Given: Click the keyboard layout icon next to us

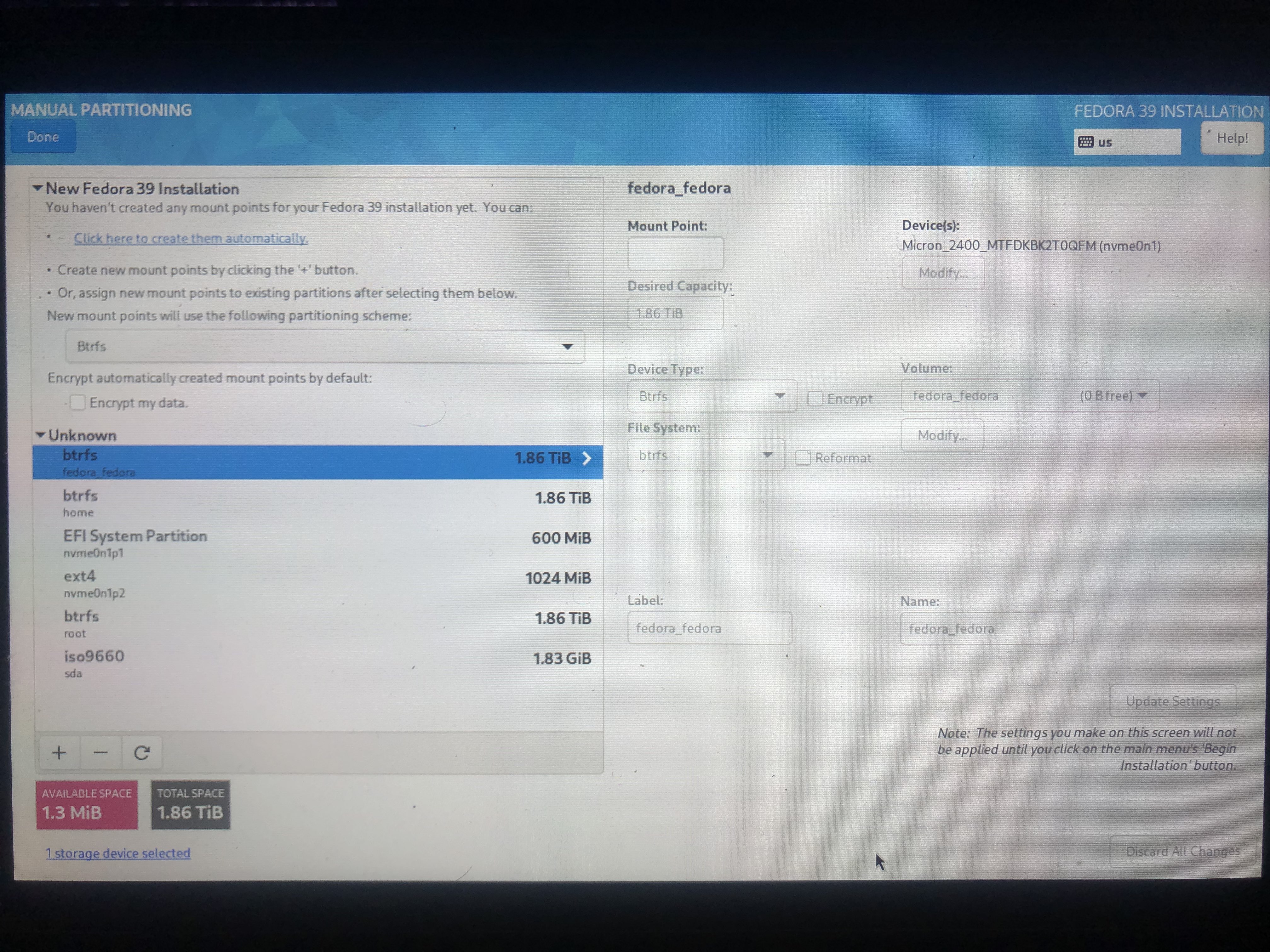Looking at the screenshot, I should [1086, 142].
